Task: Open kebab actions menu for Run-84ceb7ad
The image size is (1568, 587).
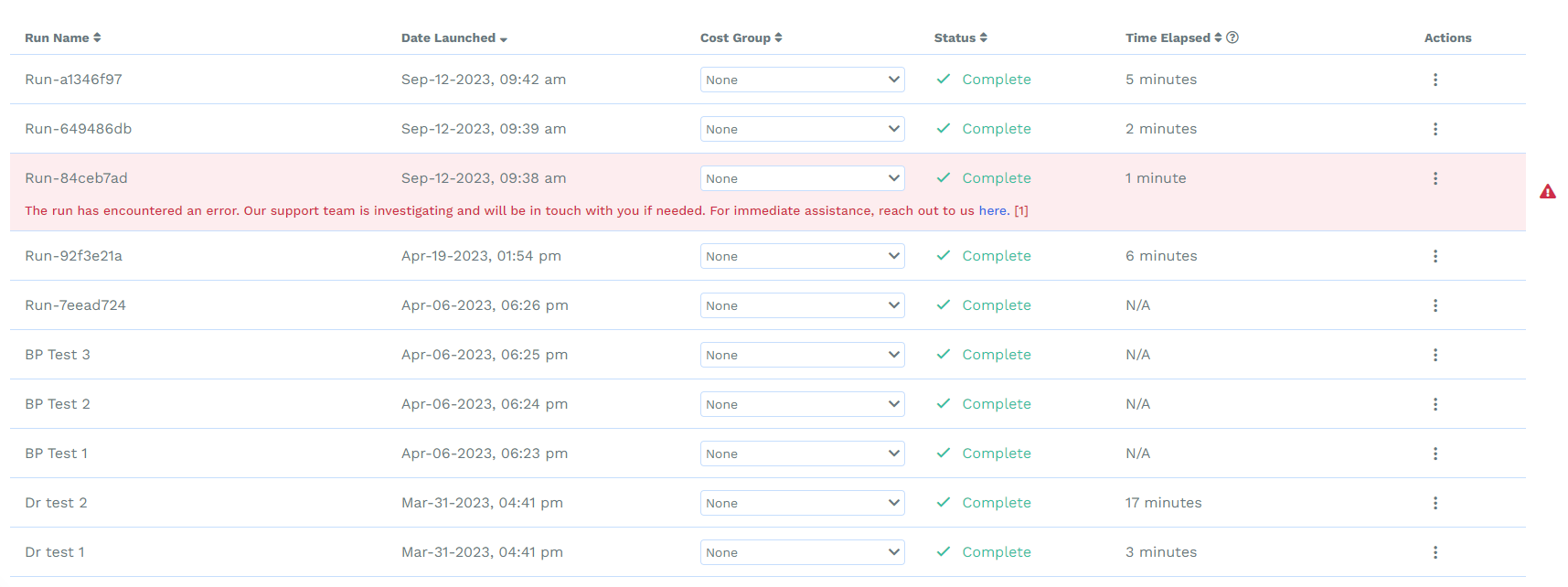Action: click(x=1435, y=178)
